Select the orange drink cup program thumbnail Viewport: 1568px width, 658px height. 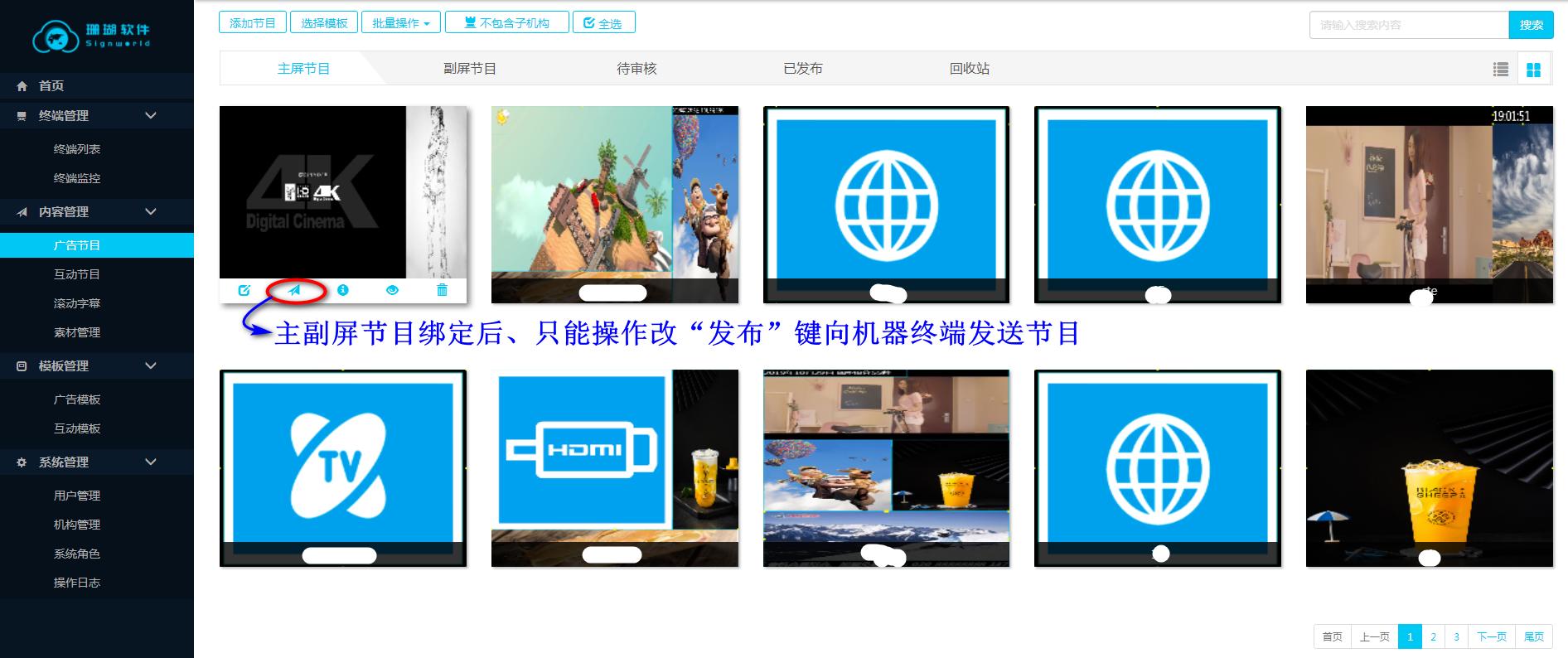point(1430,468)
